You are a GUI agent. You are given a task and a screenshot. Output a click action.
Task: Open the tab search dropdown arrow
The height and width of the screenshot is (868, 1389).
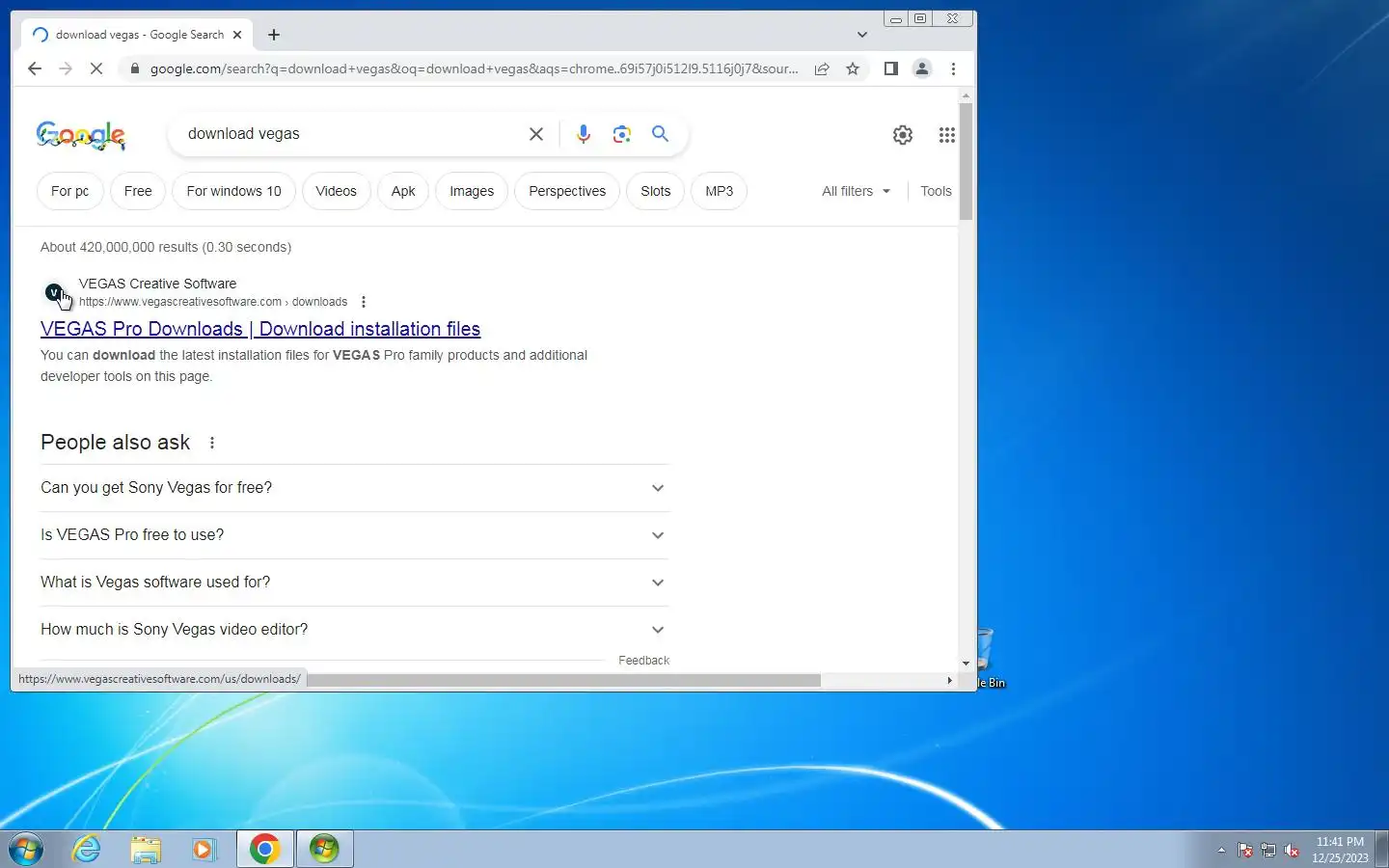(x=862, y=35)
